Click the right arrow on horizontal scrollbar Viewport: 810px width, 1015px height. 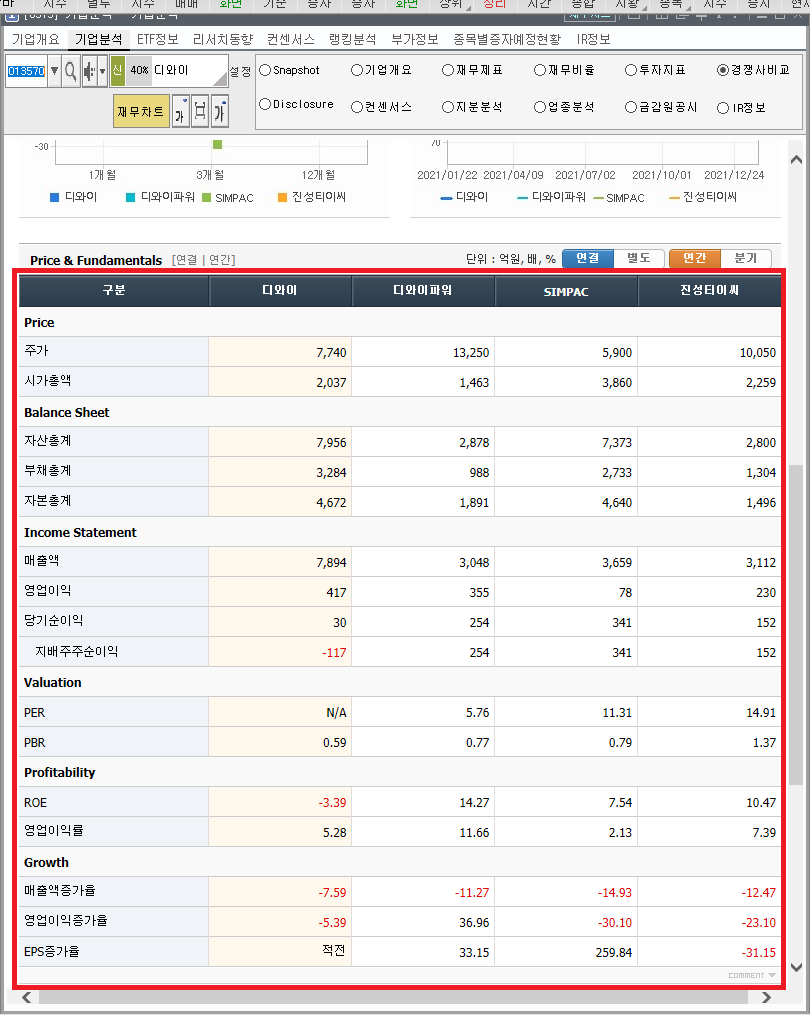pyautogui.click(x=766, y=997)
